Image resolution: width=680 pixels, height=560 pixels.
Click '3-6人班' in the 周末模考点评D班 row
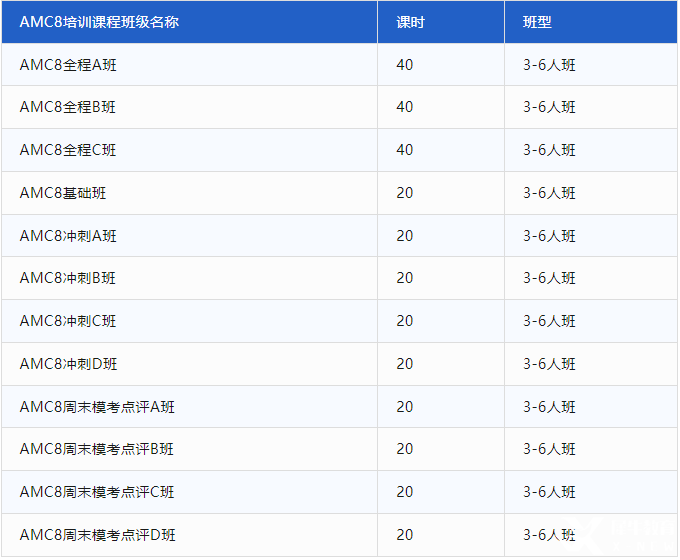[x=549, y=534]
